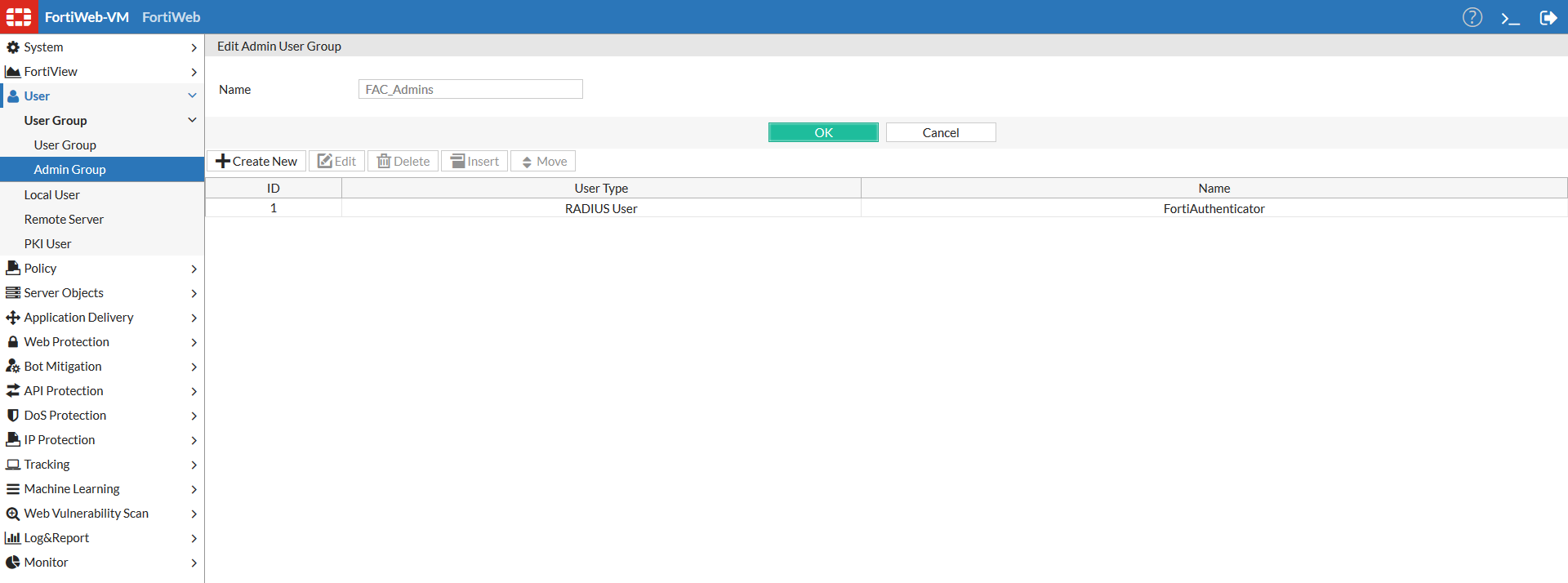This screenshot has width=1568, height=583.
Task: Click the User person icon
Action: click(x=13, y=96)
